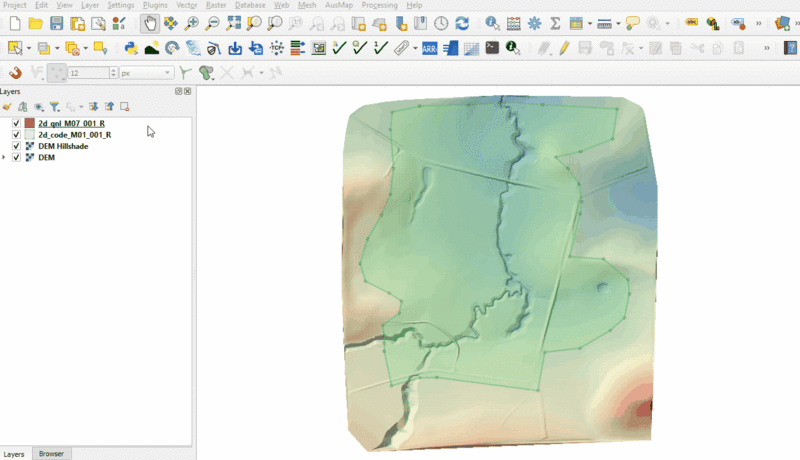Image resolution: width=800 pixels, height=460 pixels.
Task: Select the DEM Hillshade layer name
Action: pyautogui.click(x=63, y=146)
